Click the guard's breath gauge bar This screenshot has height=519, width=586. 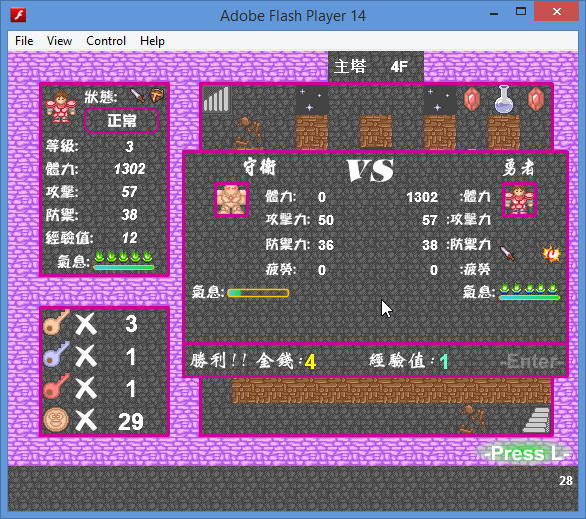click(x=258, y=293)
